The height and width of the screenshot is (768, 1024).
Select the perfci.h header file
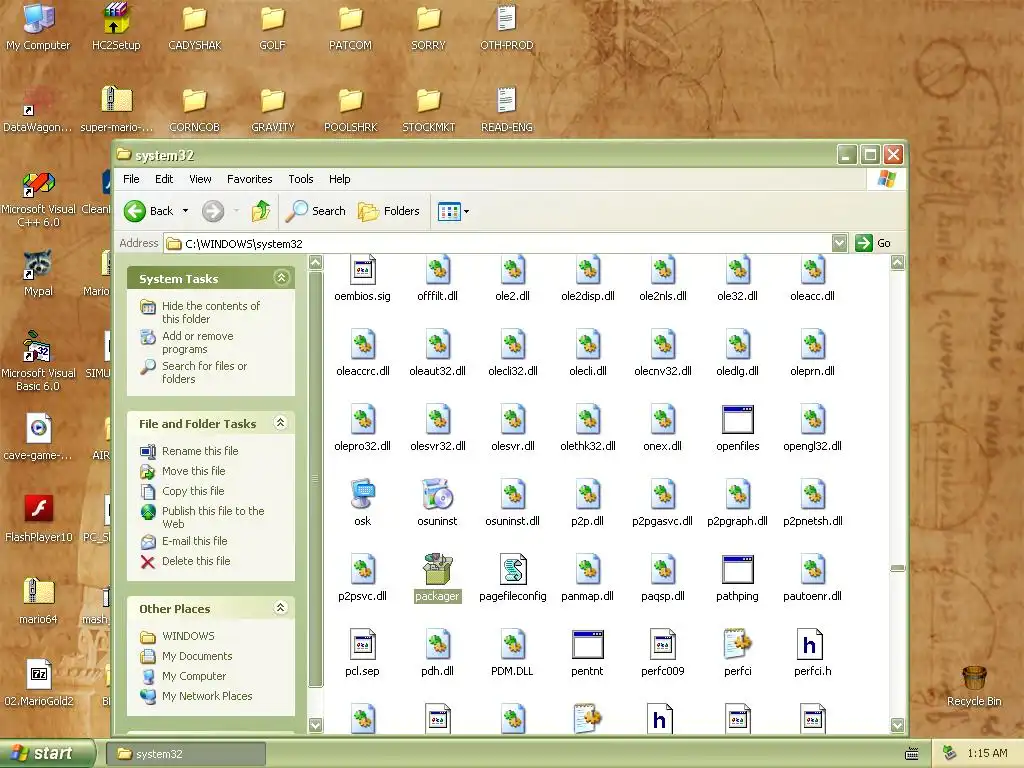point(812,645)
